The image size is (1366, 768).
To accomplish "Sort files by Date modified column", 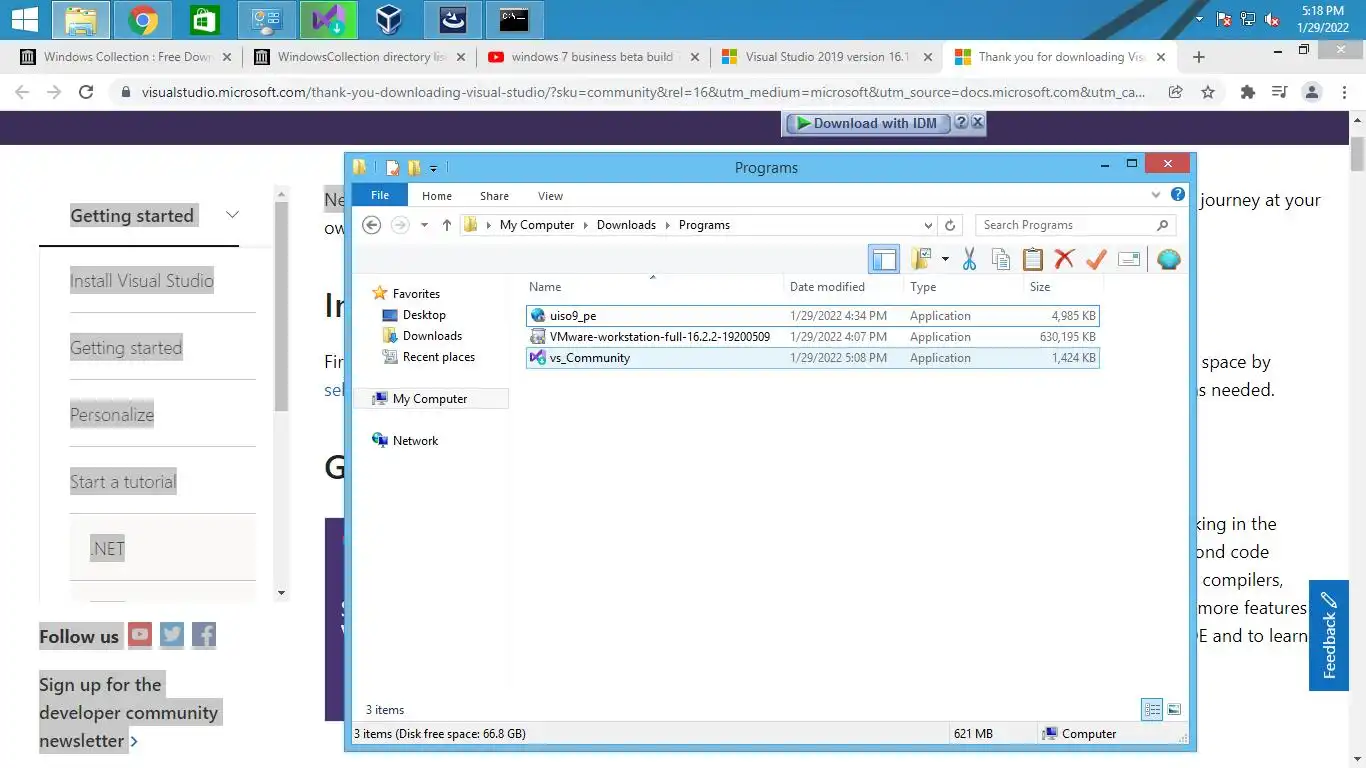I will click(x=843, y=287).
